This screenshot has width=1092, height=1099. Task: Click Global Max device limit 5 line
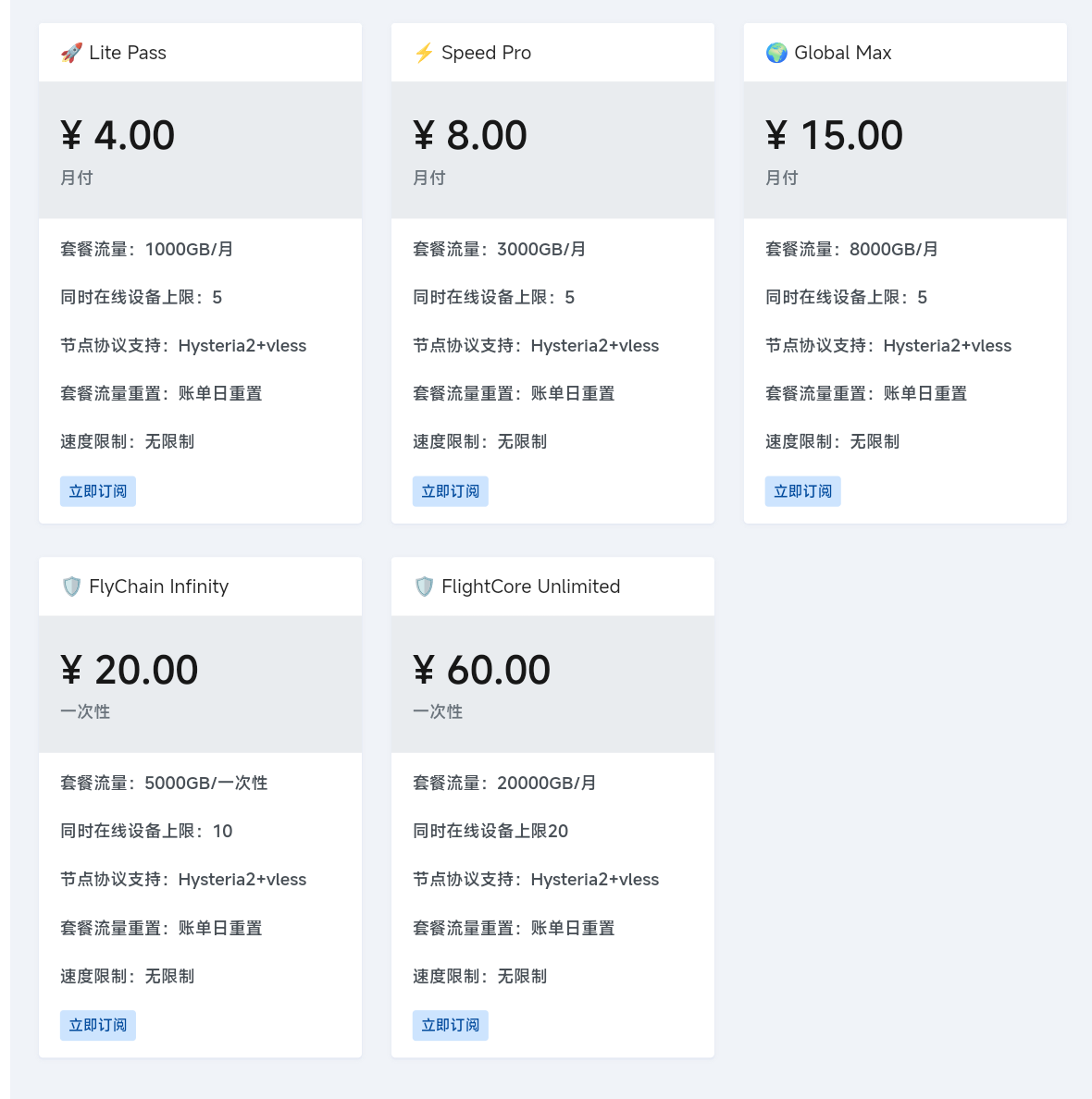click(x=846, y=297)
